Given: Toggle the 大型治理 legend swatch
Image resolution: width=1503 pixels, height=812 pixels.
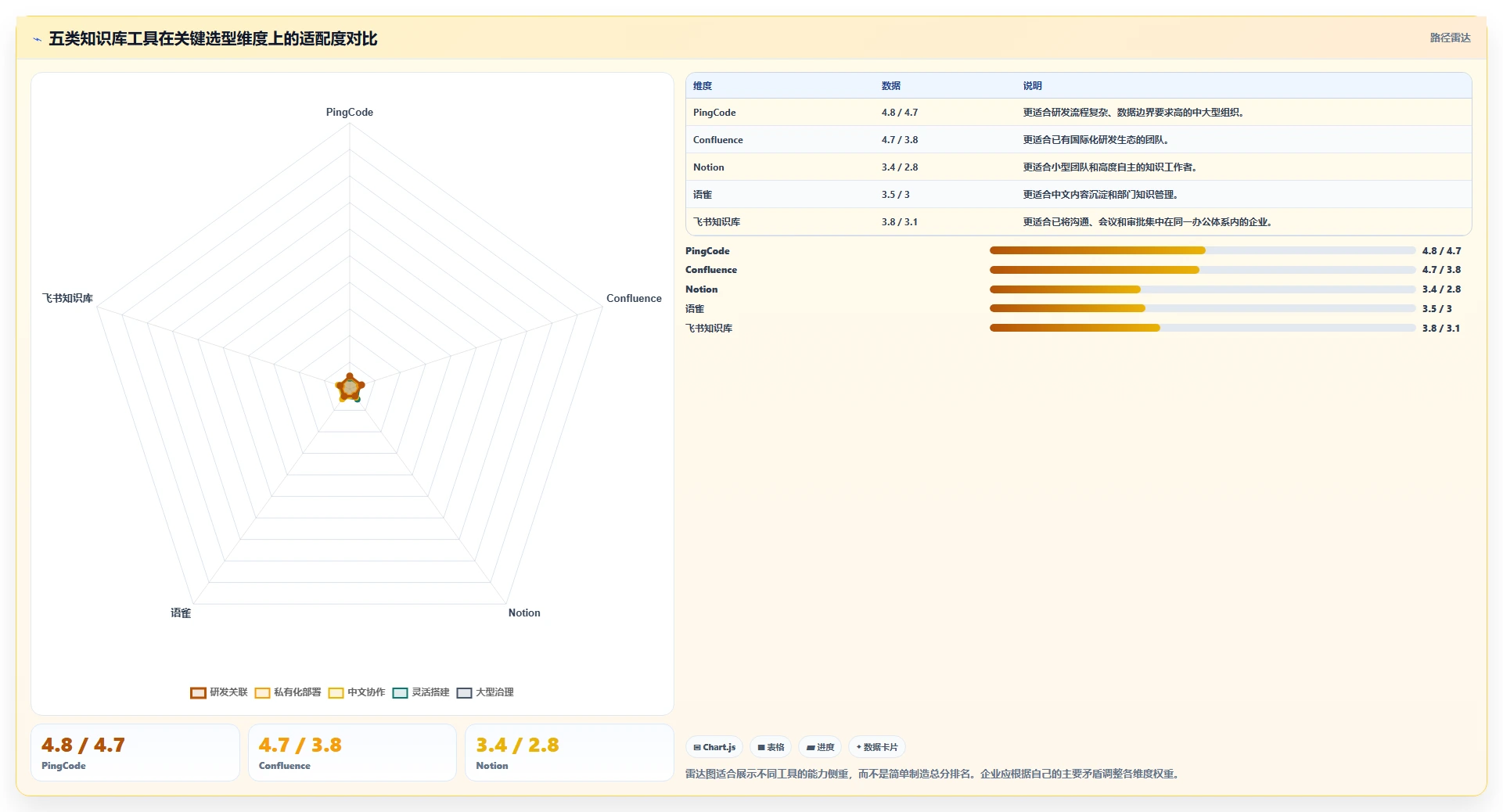Looking at the screenshot, I should [464, 692].
